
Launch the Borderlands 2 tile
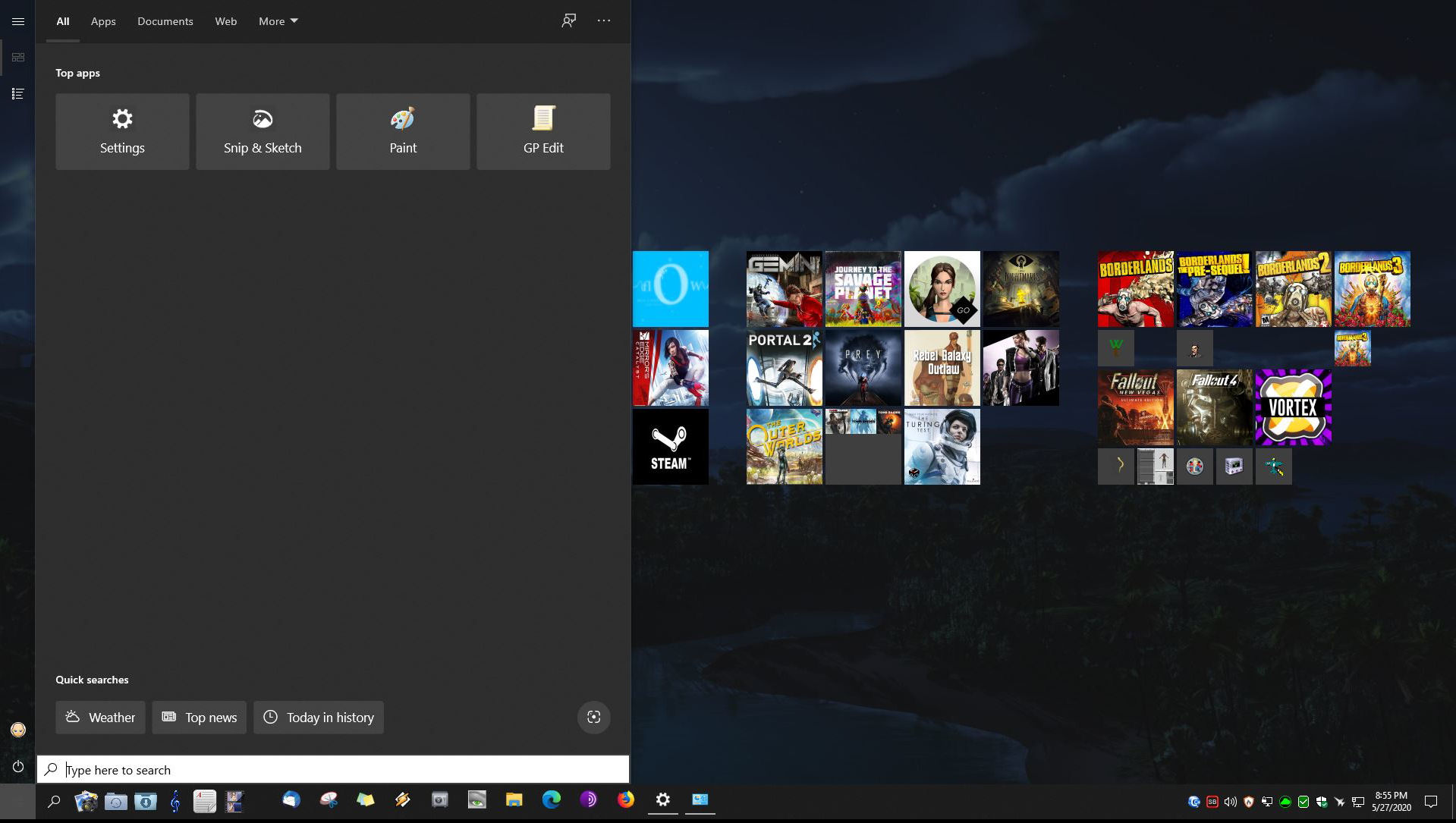(1294, 289)
